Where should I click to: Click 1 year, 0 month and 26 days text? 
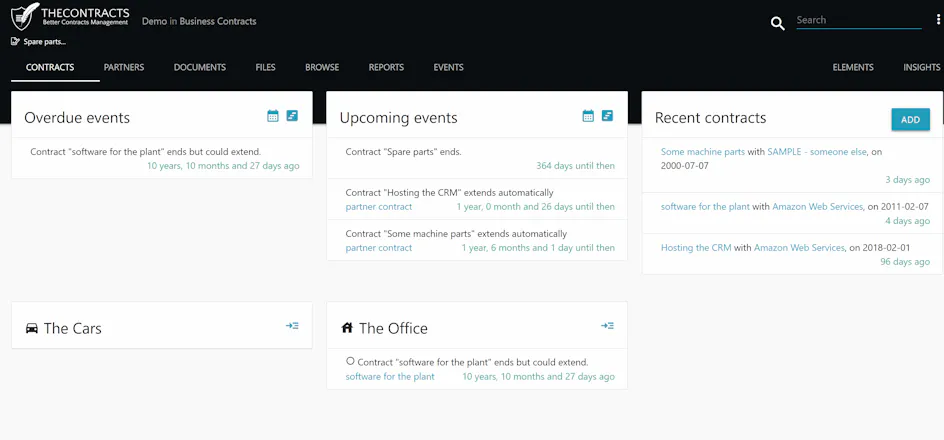coord(536,206)
